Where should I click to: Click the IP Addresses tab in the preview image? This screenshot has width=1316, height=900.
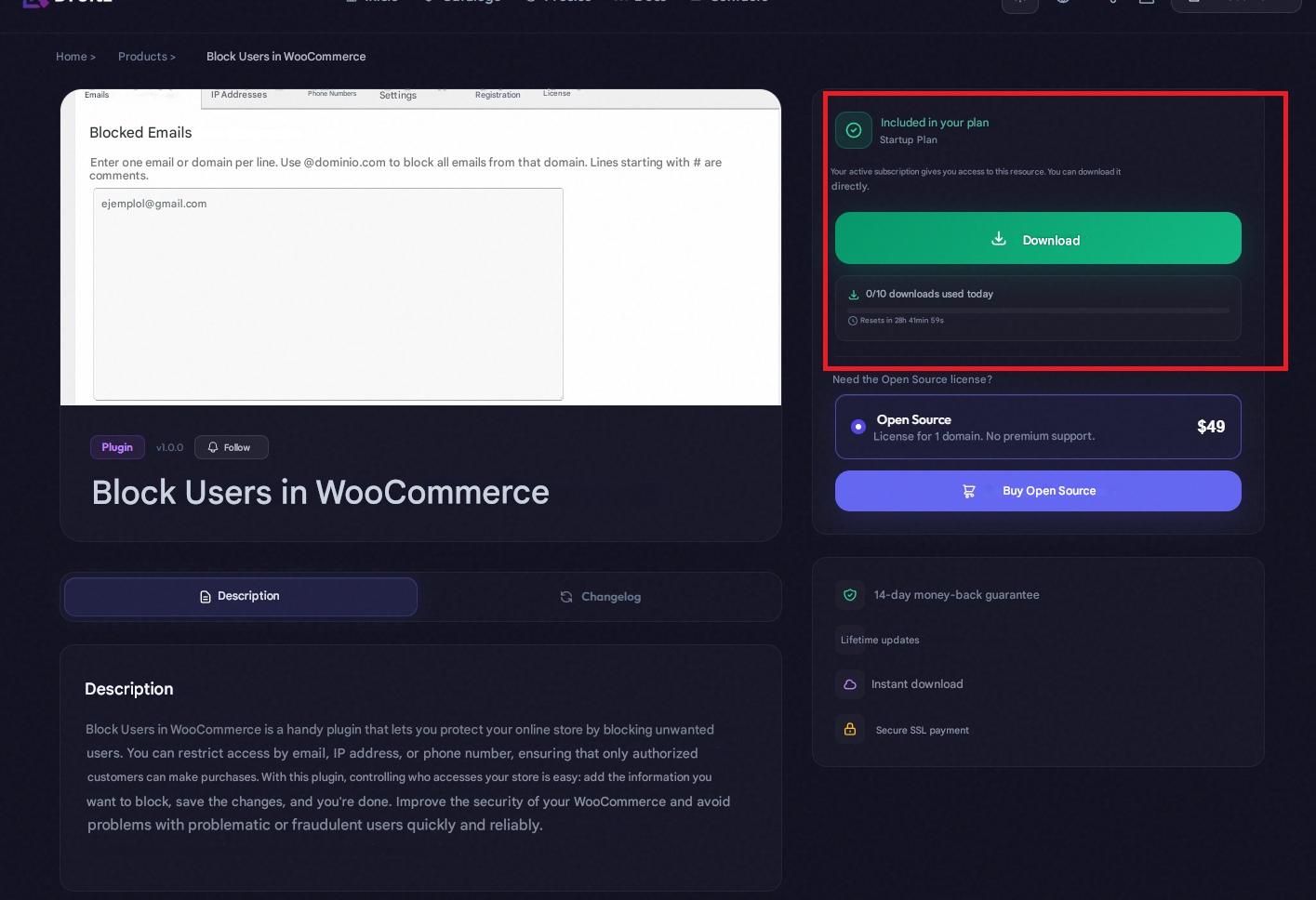point(239,95)
